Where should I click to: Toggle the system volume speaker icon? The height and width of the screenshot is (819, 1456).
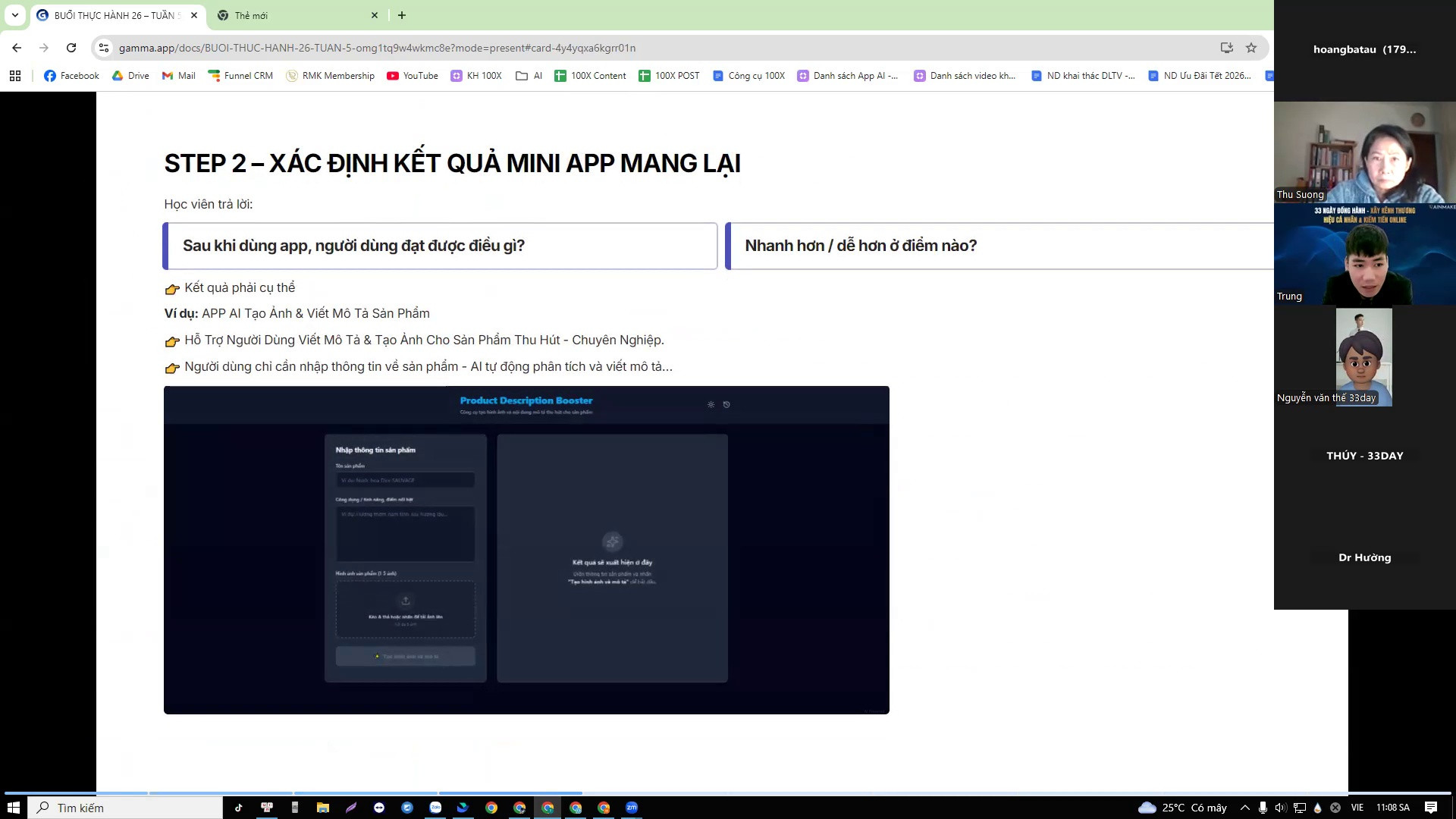[x=1280, y=808]
